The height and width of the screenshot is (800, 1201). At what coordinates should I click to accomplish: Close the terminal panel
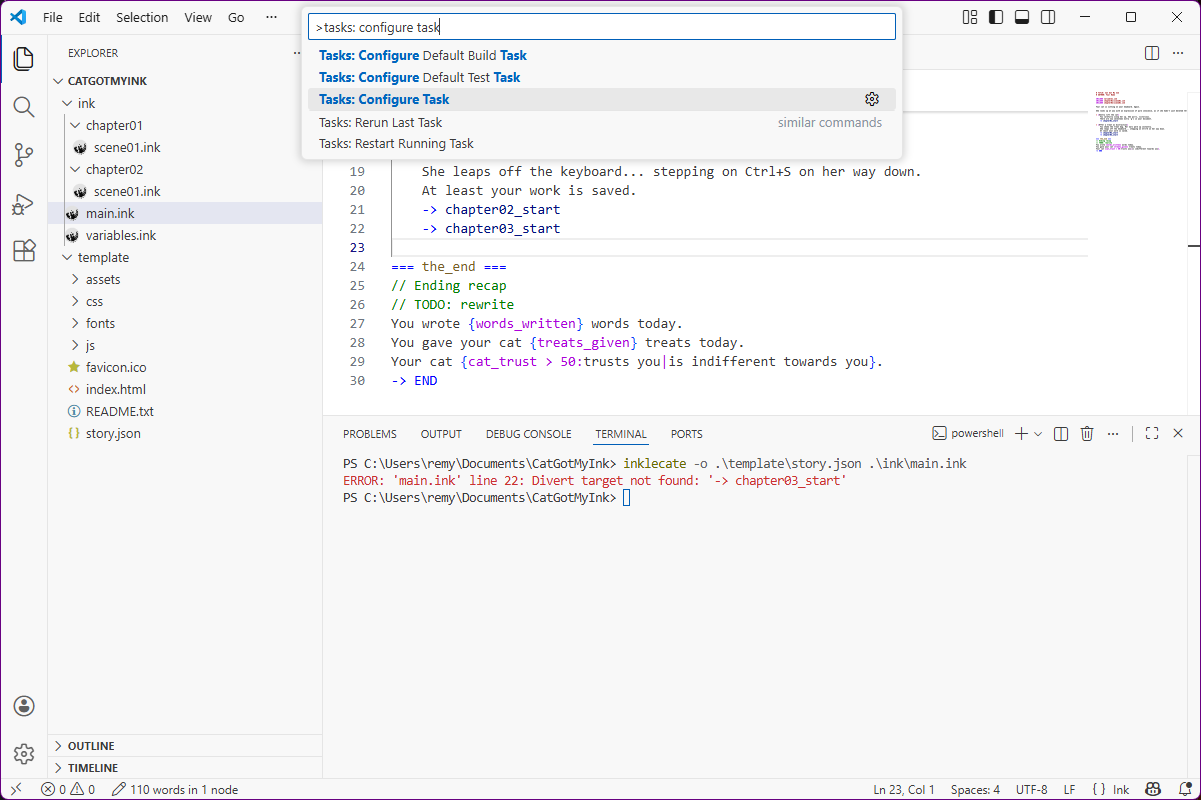pyautogui.click(x=1178, y=434)
